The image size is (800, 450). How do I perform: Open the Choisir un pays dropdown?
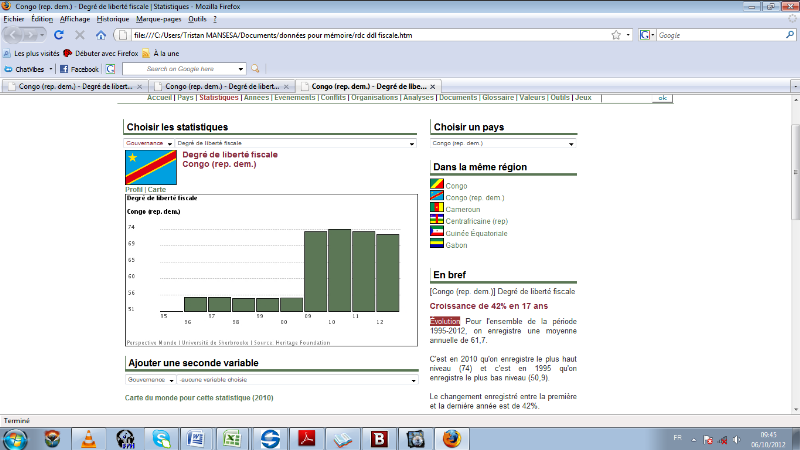point(504,144)
